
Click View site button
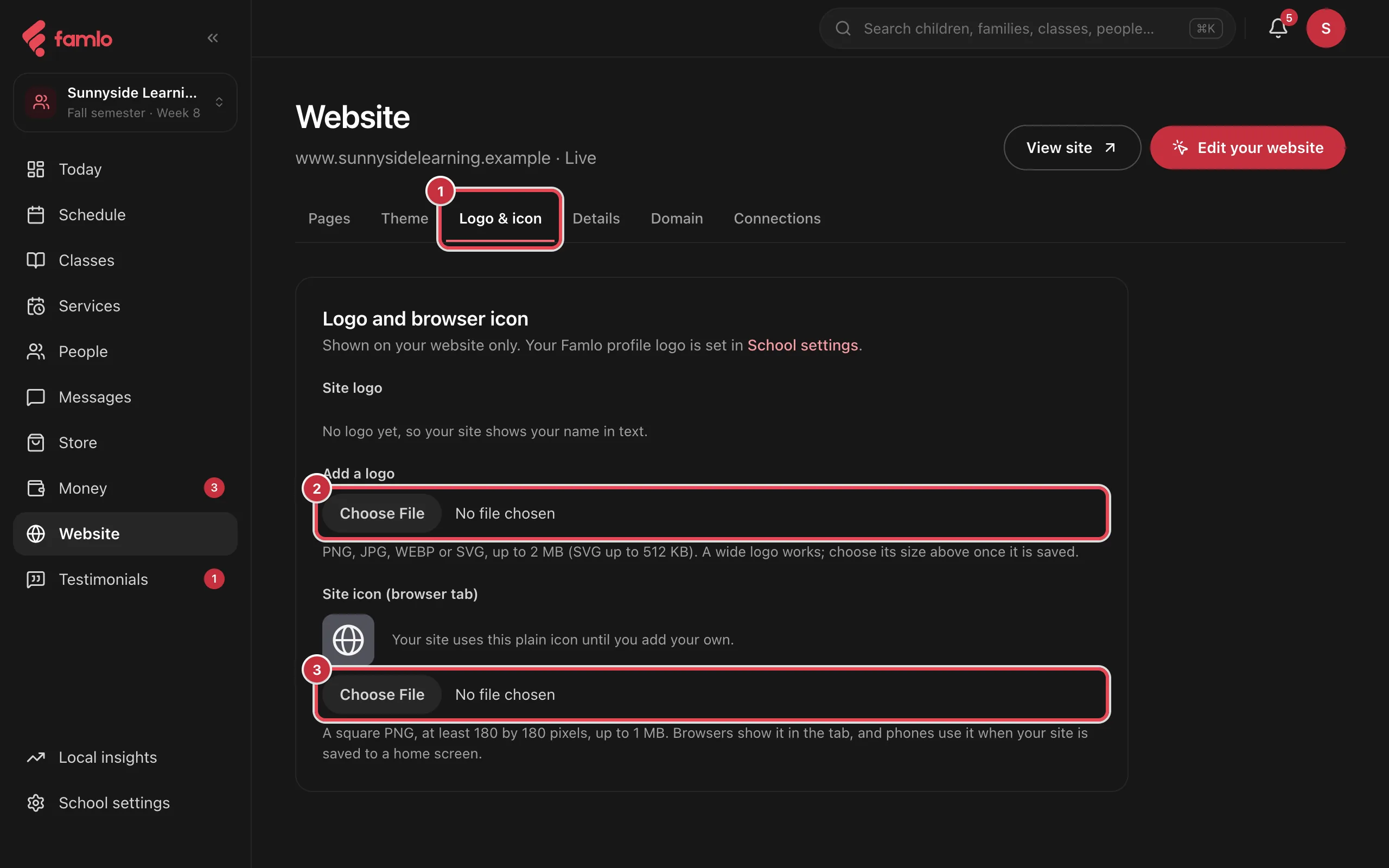pyautogui.click(x=1072, y=148)
